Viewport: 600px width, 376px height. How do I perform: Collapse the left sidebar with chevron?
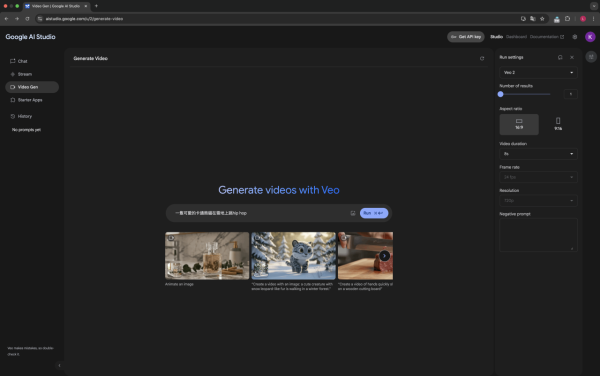pos(59,365)
